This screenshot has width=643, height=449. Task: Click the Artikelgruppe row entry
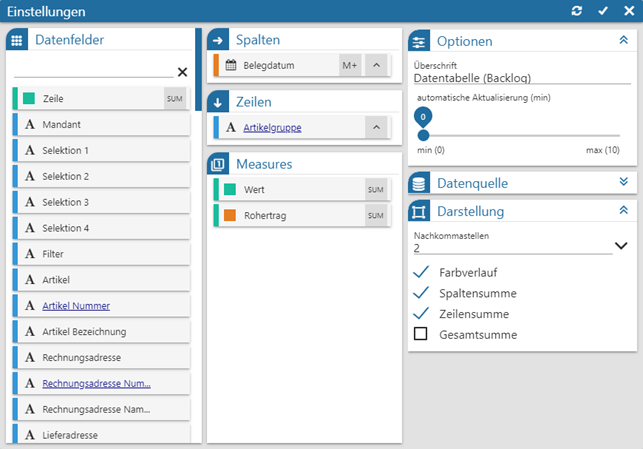(x=272, y=128)
